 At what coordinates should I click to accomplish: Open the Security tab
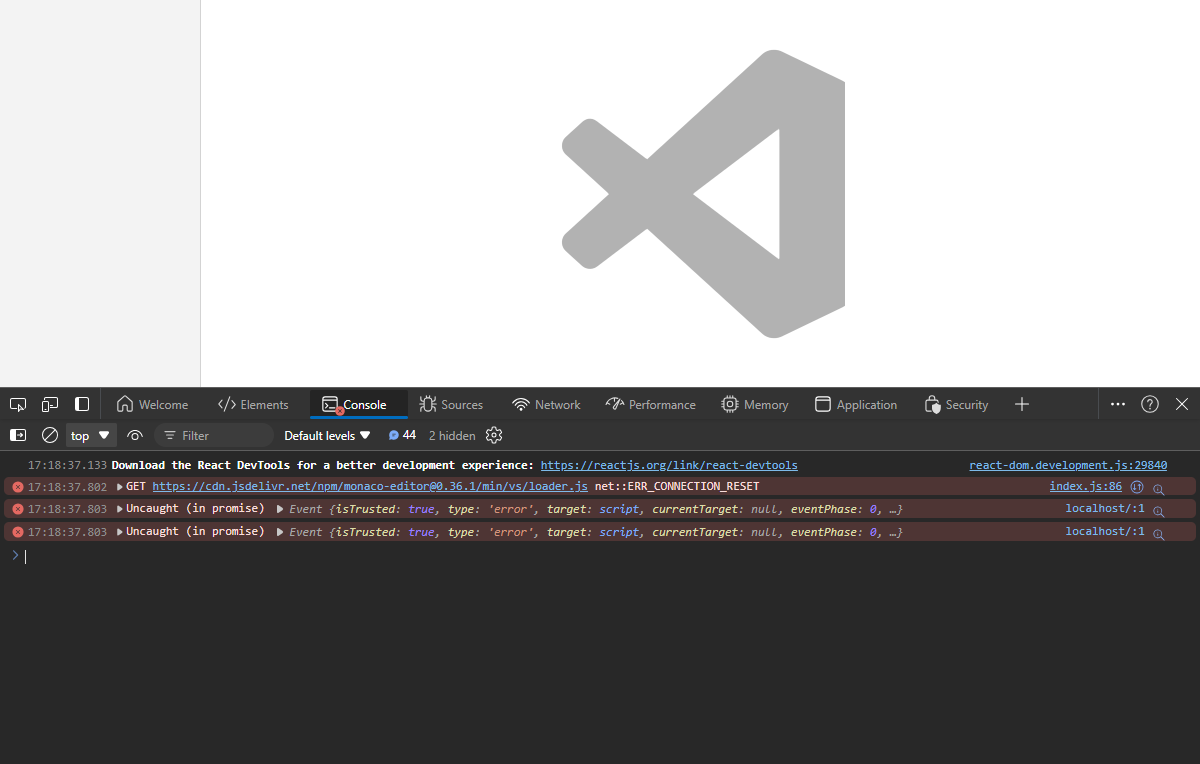pos(956,404)
